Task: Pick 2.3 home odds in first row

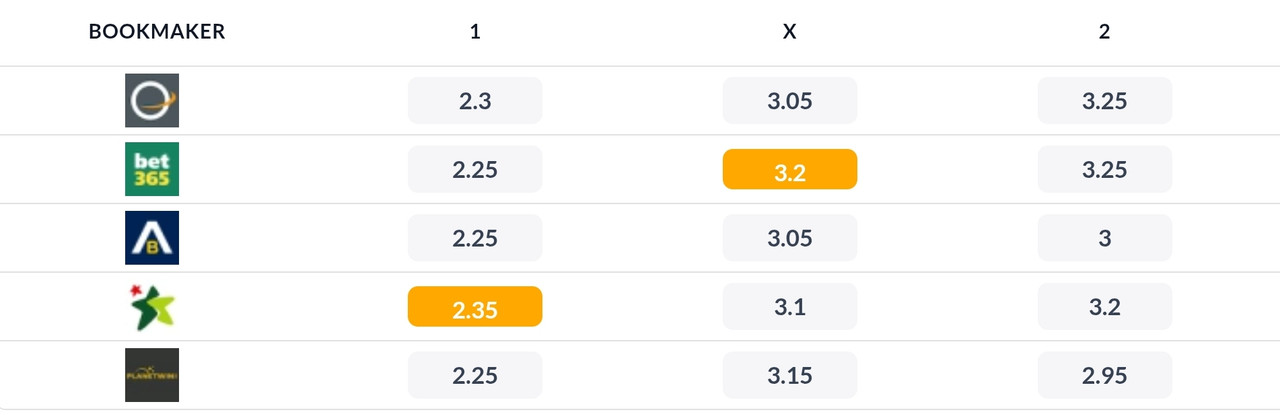Action: click(x=475, y=101)
